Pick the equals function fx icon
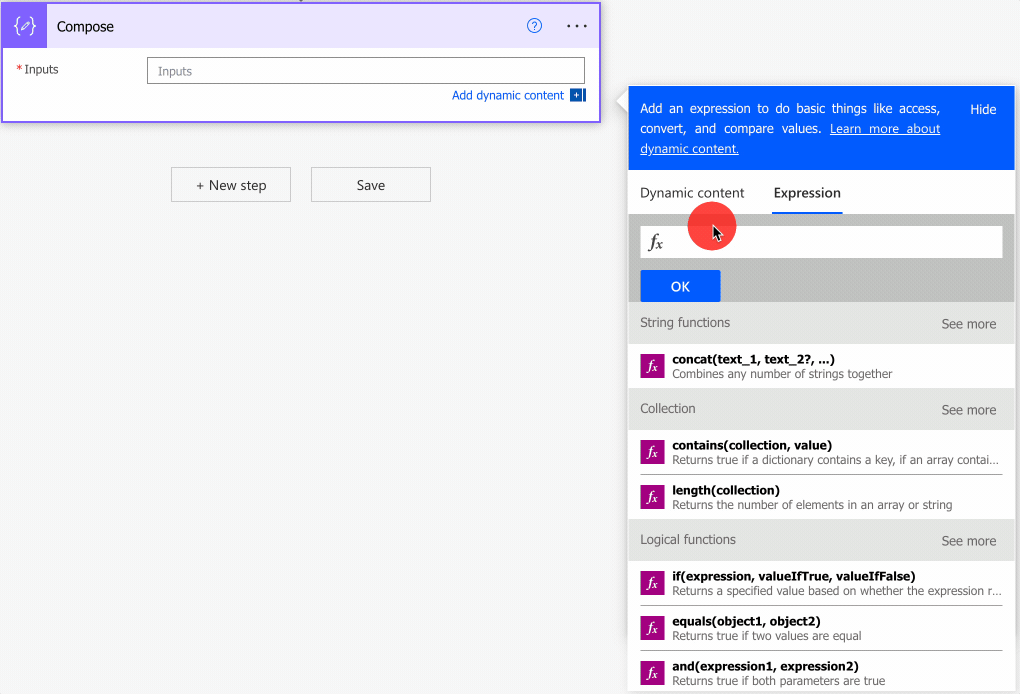The image size is (1020, 694). (x=652, y=628)
